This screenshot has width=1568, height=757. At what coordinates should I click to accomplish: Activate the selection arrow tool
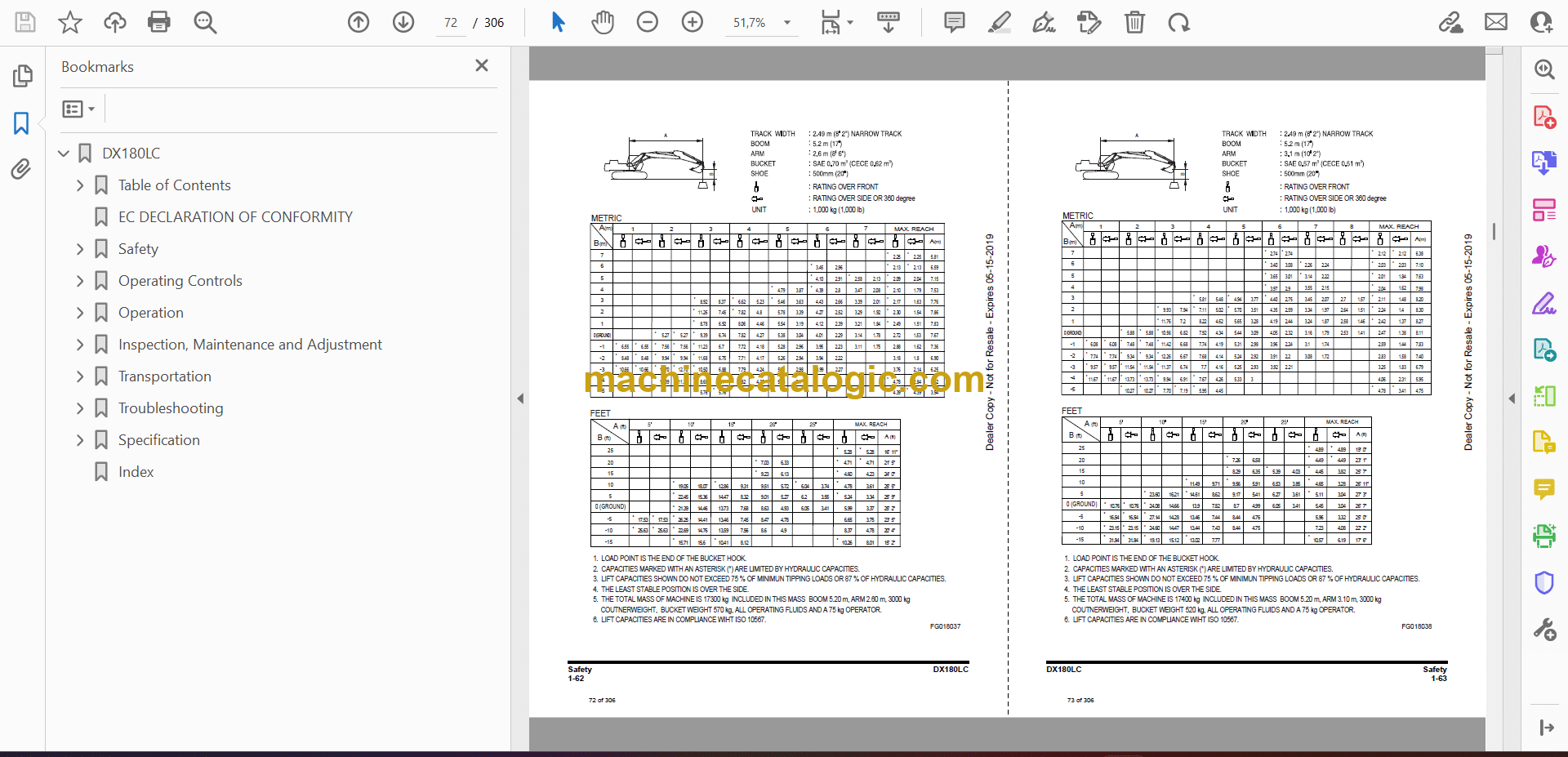[558, 22]
